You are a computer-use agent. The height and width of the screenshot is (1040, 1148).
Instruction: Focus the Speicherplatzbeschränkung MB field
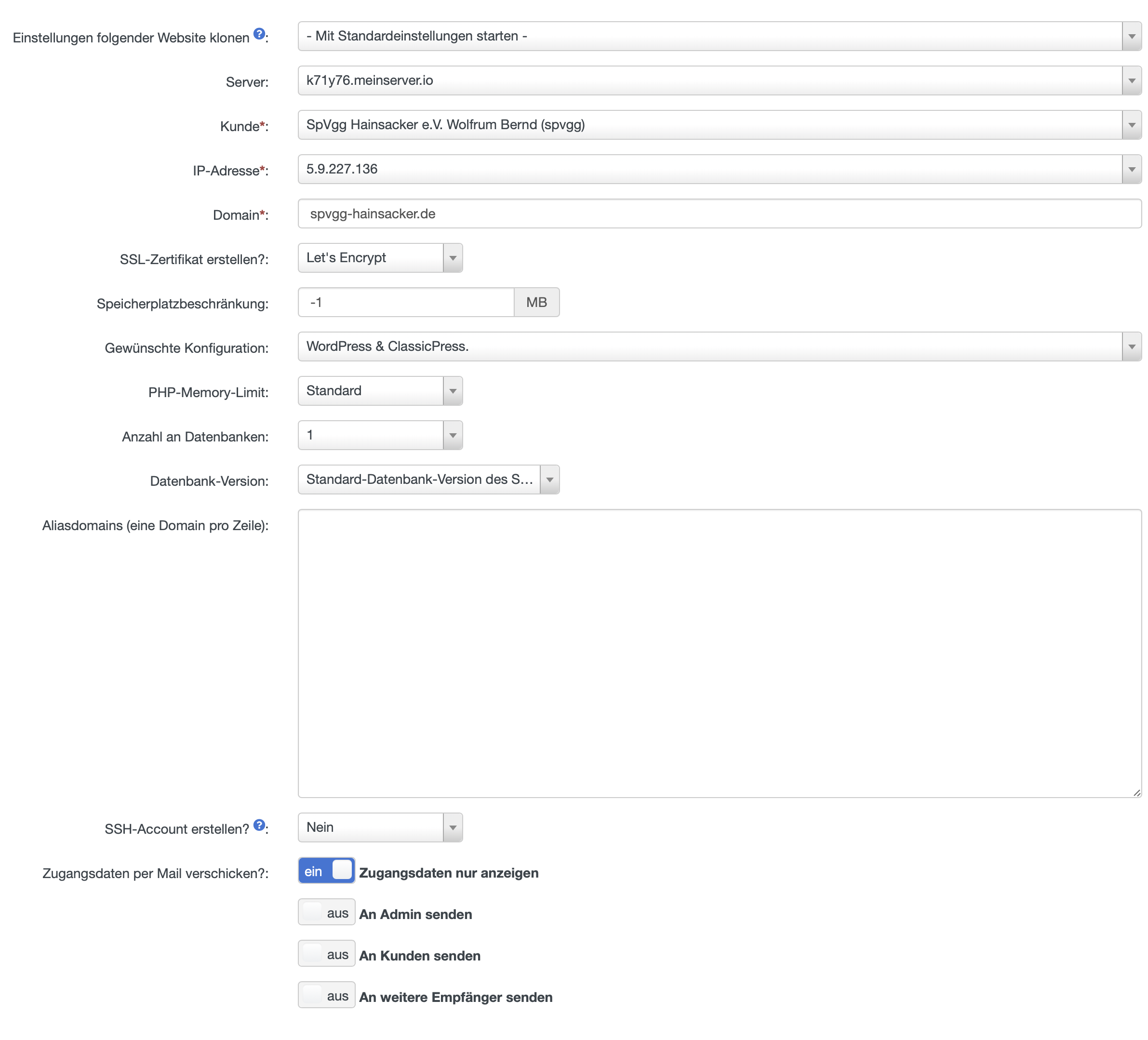[405, 303]
